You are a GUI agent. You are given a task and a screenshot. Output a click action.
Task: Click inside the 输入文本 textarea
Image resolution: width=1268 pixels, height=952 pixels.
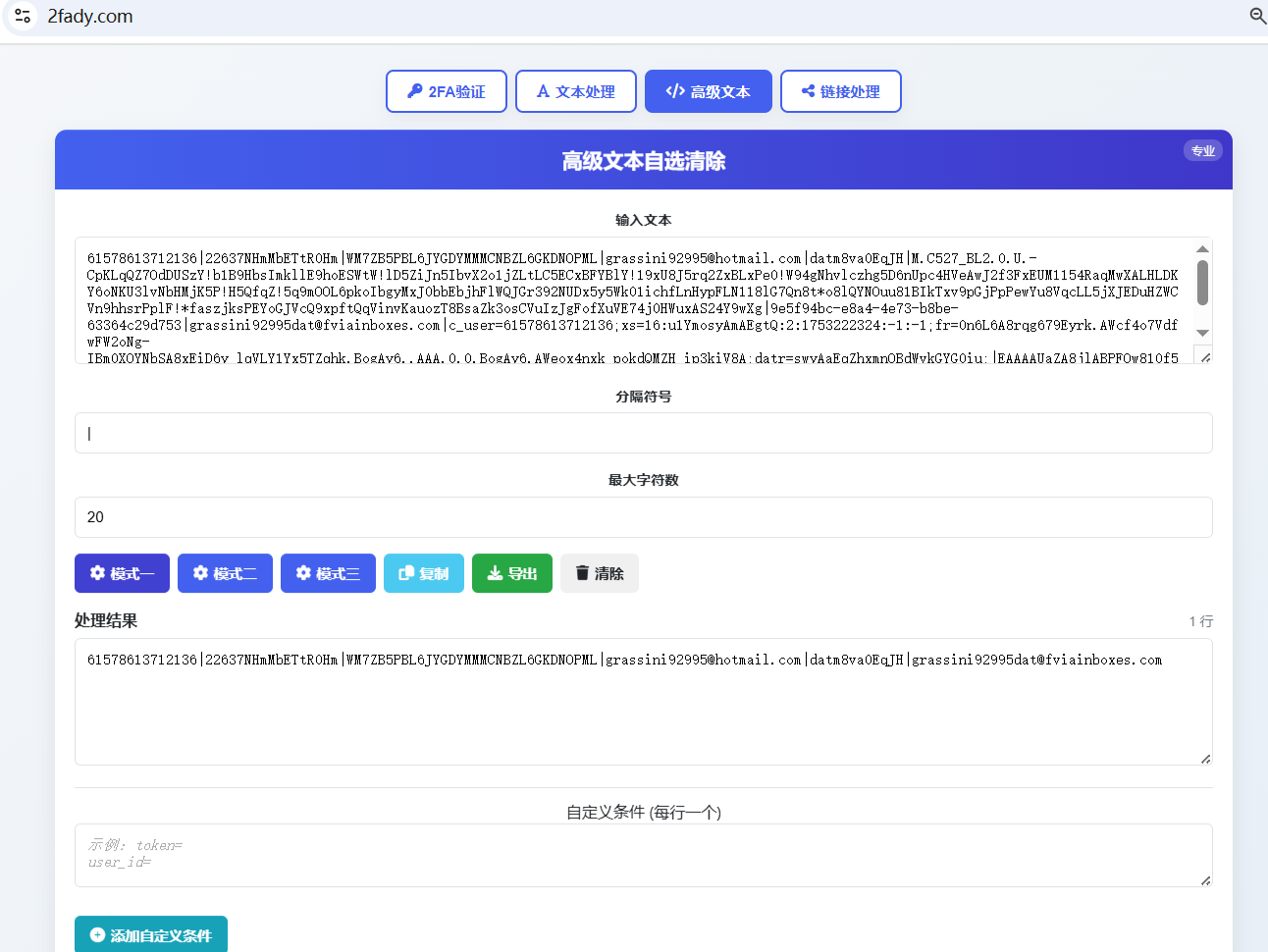click(633, 299)
